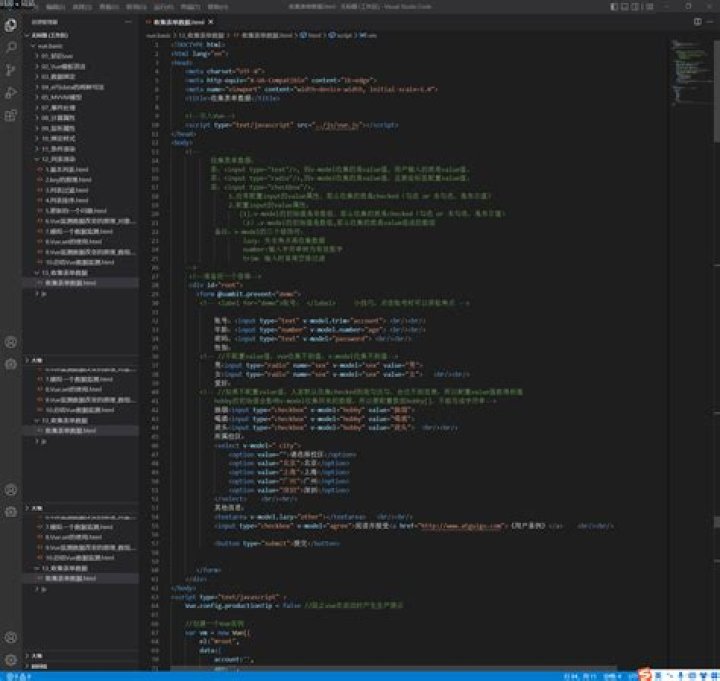This screenshot has width=720, height=681.
Task: Click the editor vertical scrollbar thumb
Action: tap(717, 90)
